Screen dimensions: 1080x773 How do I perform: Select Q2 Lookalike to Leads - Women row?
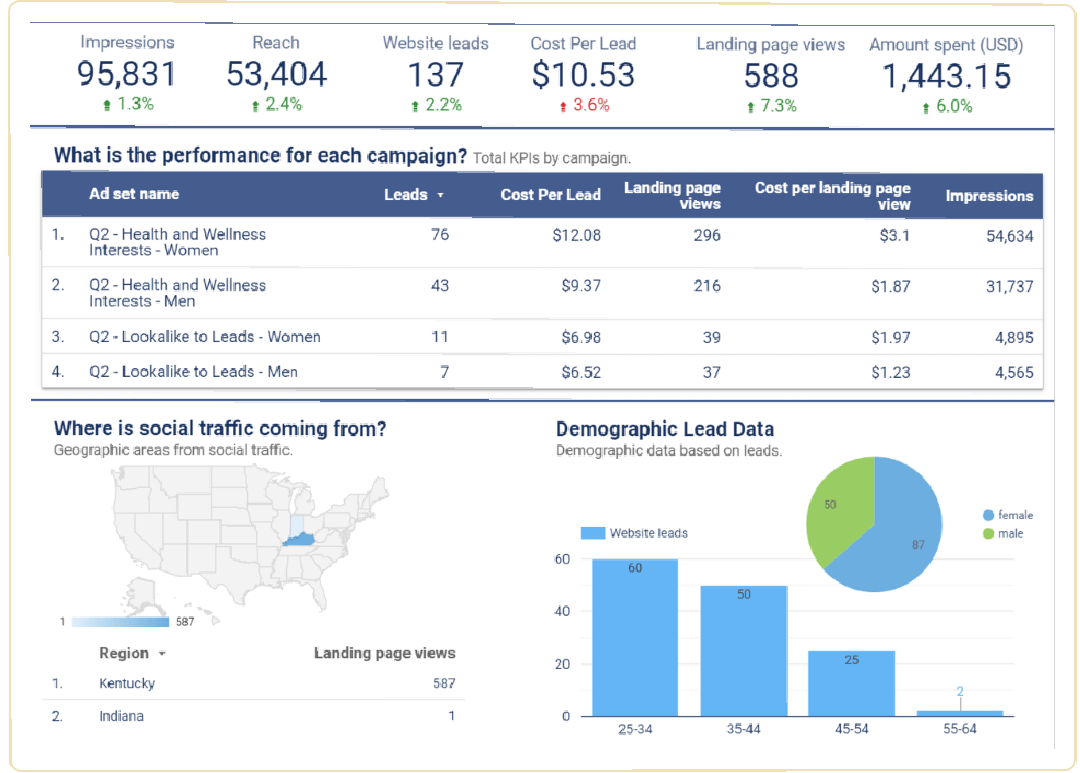pos(204,337)
